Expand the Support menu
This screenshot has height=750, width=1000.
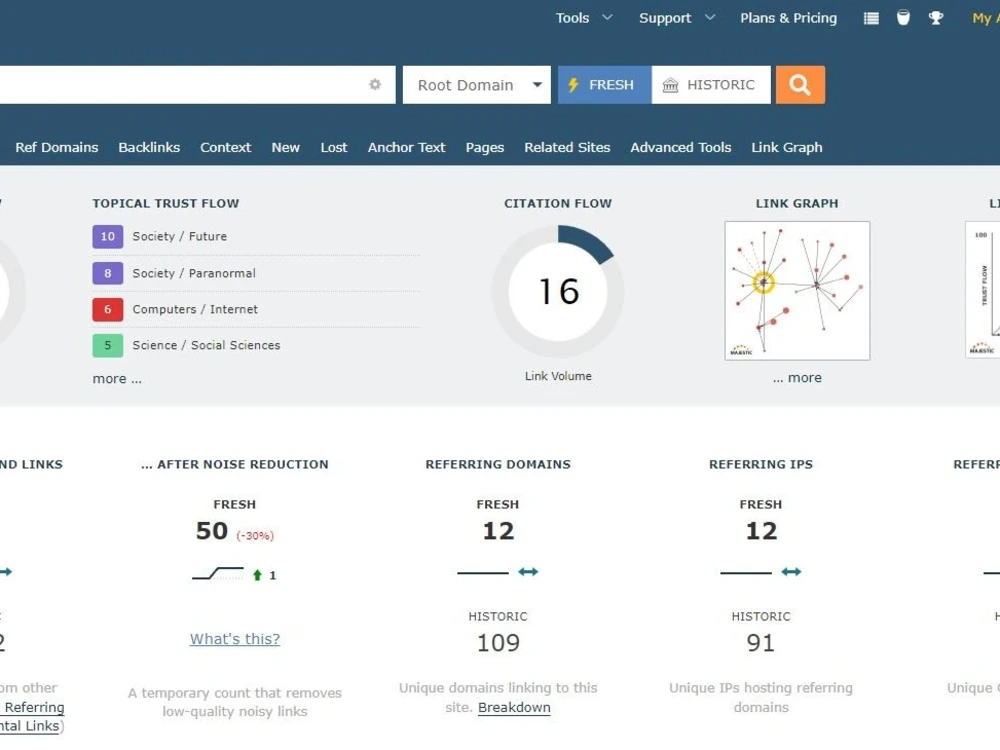[677, 18]
